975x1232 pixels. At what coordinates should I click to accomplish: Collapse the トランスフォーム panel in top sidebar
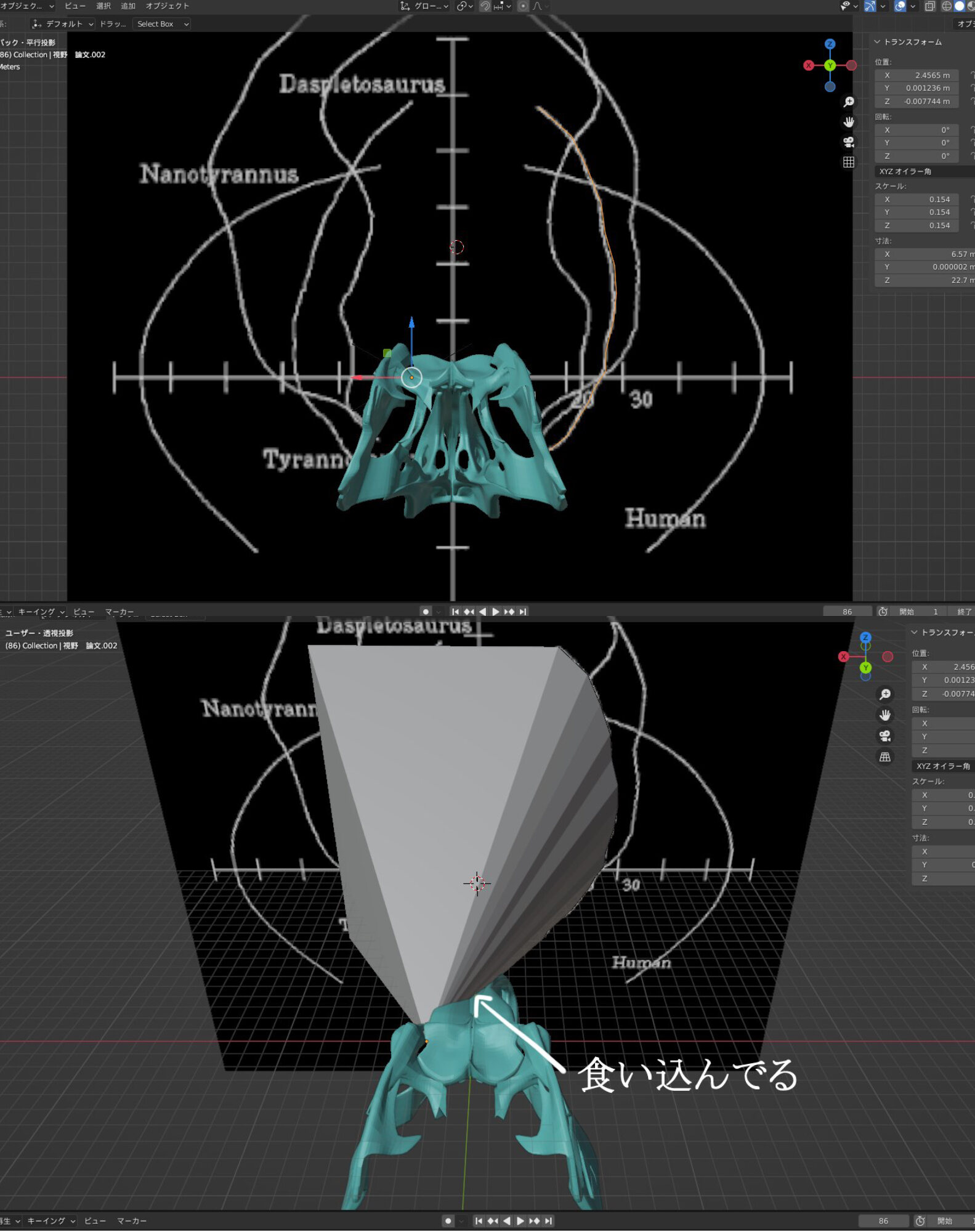tap(877, 42)
